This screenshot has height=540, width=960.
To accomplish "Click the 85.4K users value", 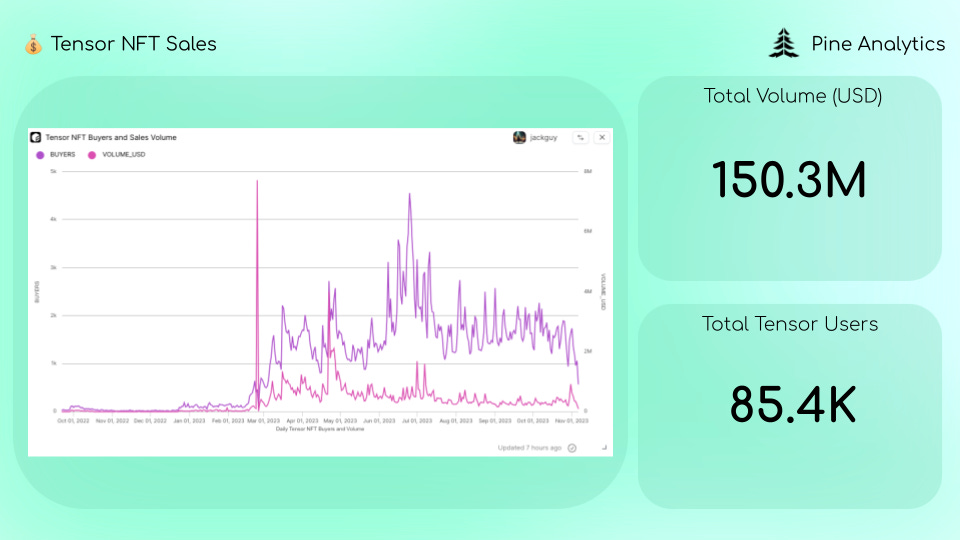I will (x=792, y=405).
